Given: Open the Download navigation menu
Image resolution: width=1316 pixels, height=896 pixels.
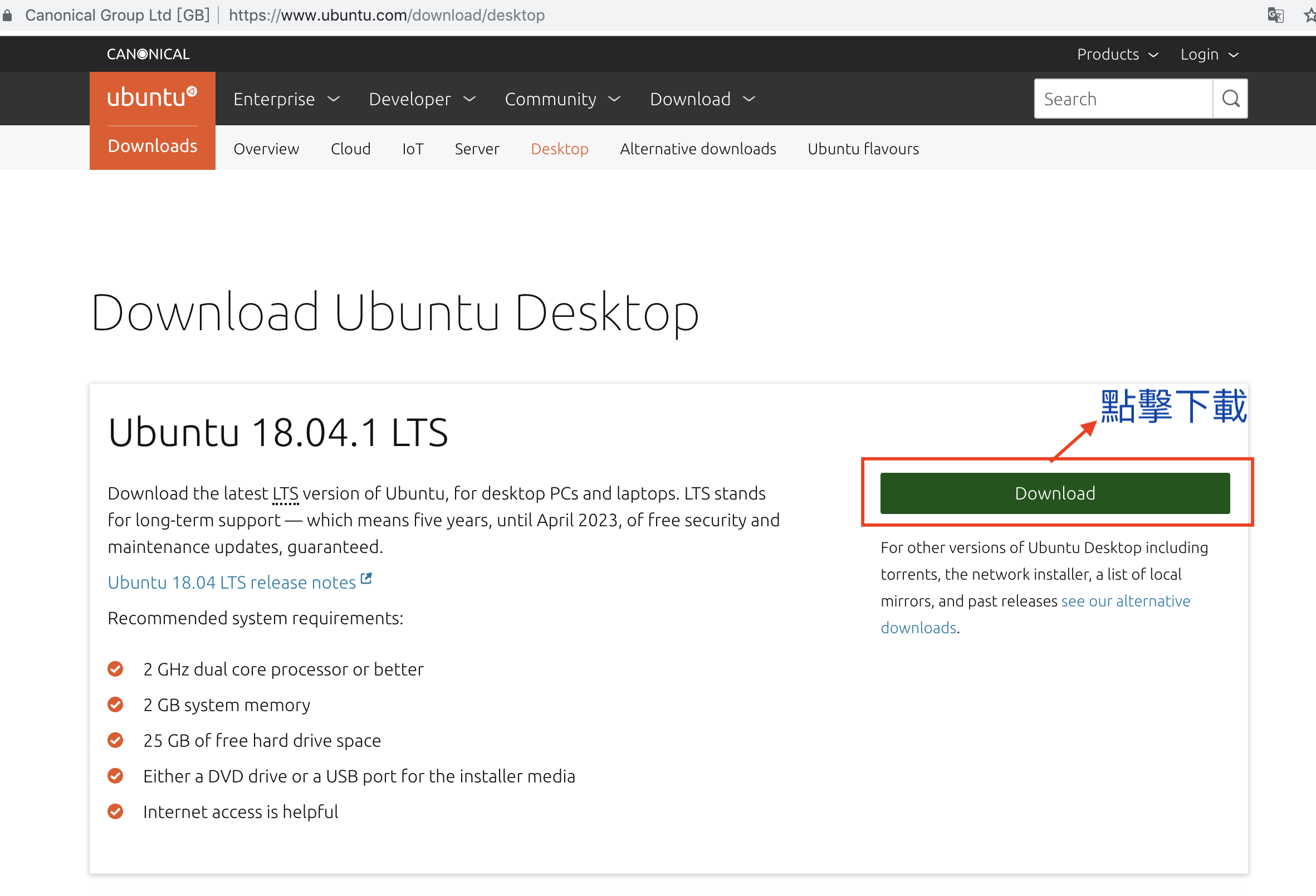Looking at the screenshot, I should click(x=703, y=99).
